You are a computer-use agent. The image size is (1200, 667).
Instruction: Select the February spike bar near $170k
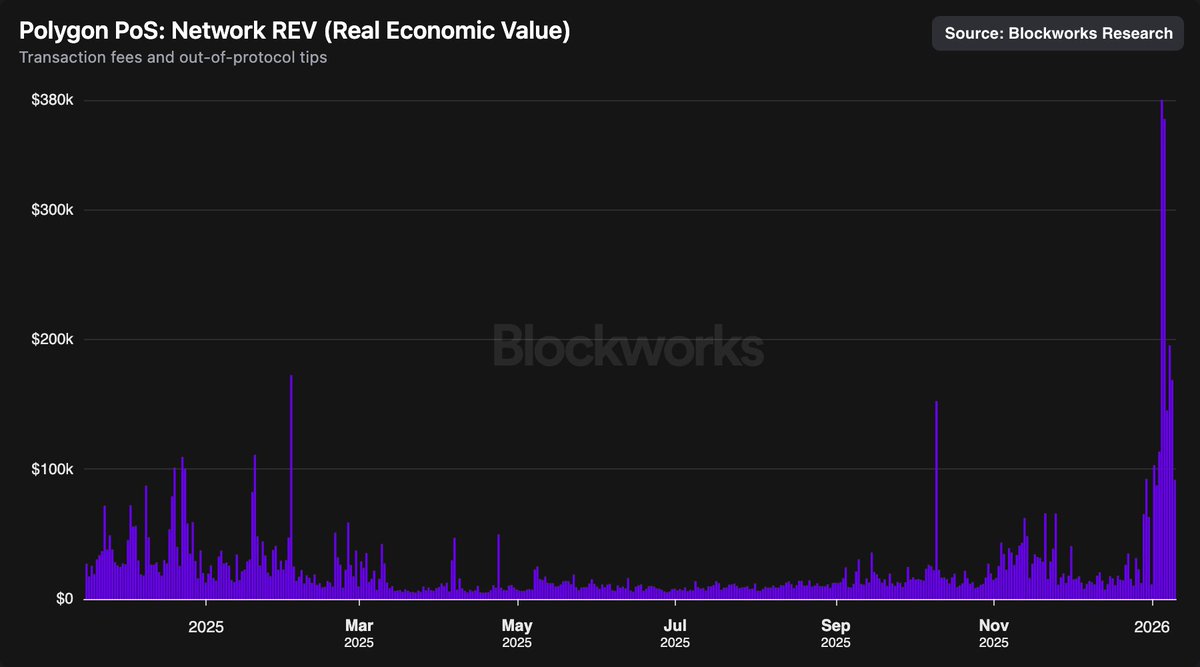[x=291, y=487]
